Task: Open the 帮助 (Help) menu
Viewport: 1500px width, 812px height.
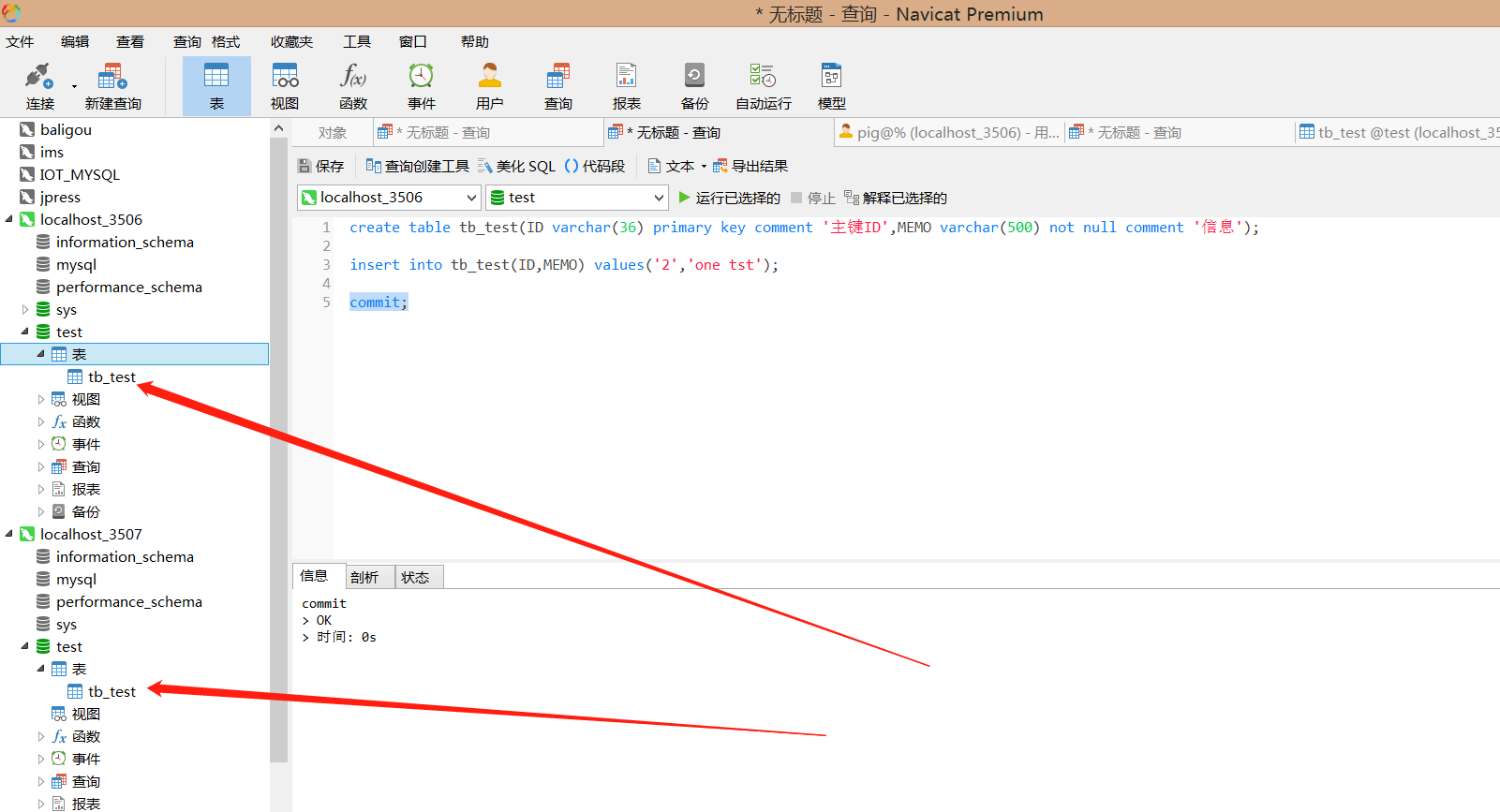Action: [x=475, y=41]
